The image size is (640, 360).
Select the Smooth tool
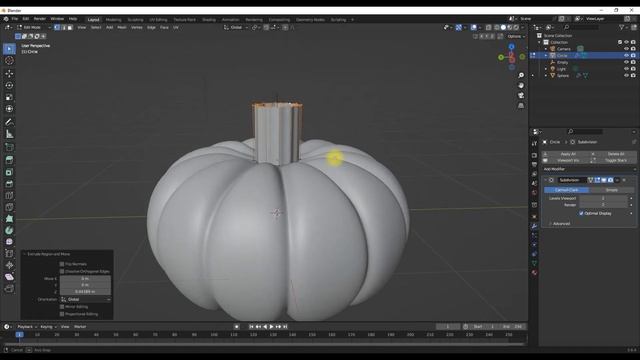pyautogui.click(x=9, y=242)
